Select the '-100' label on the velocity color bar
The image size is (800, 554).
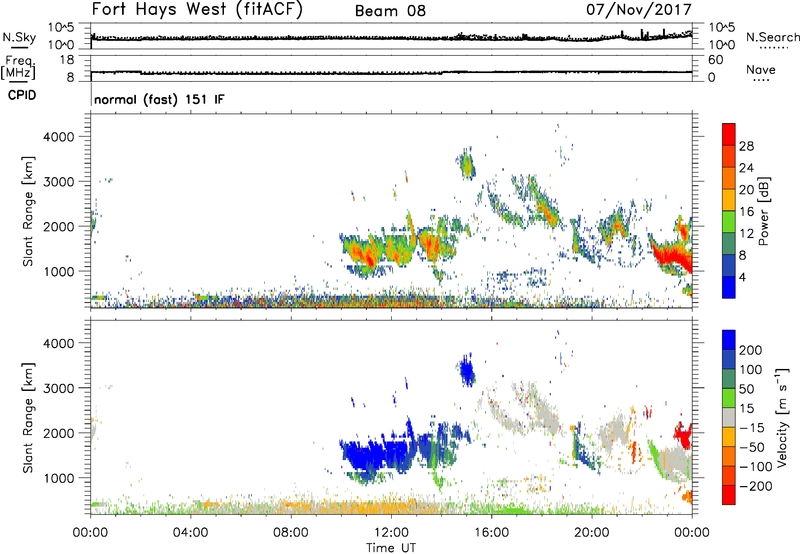(x=756, y=467)
